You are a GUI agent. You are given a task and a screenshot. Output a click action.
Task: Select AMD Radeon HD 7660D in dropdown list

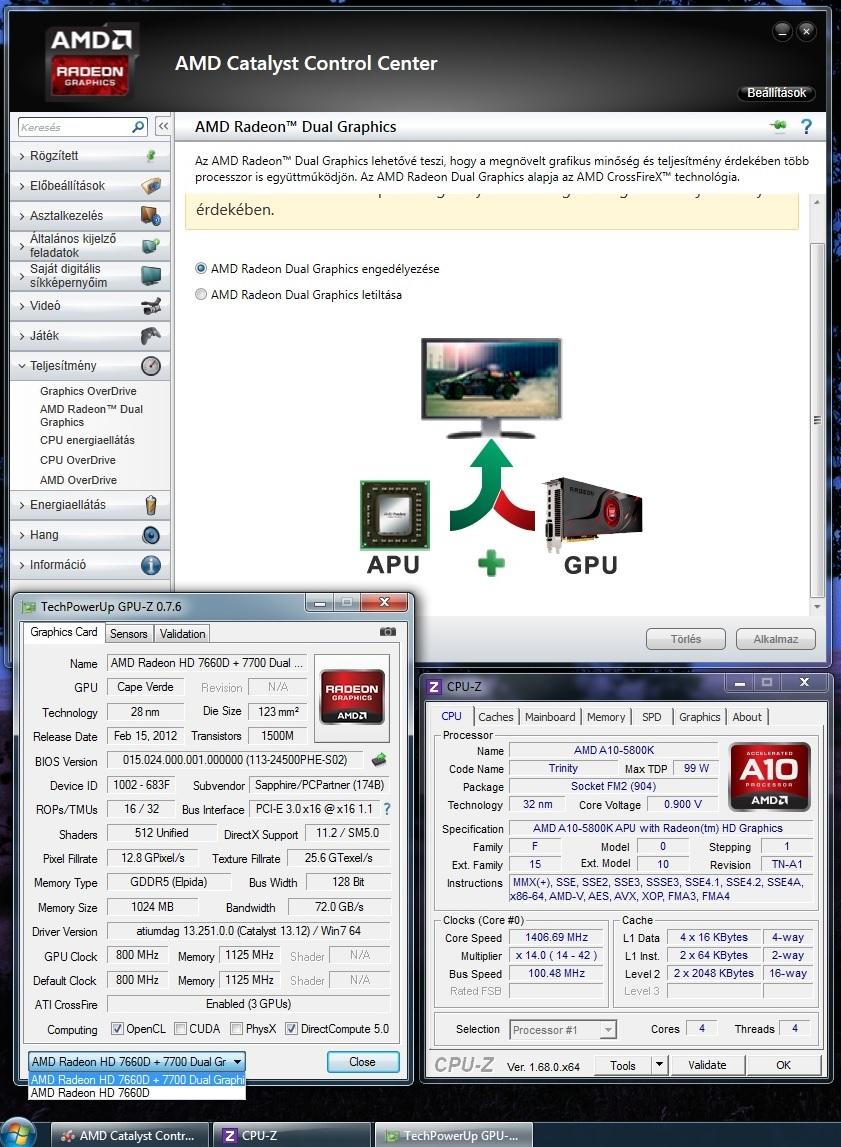pos(137,1092)
